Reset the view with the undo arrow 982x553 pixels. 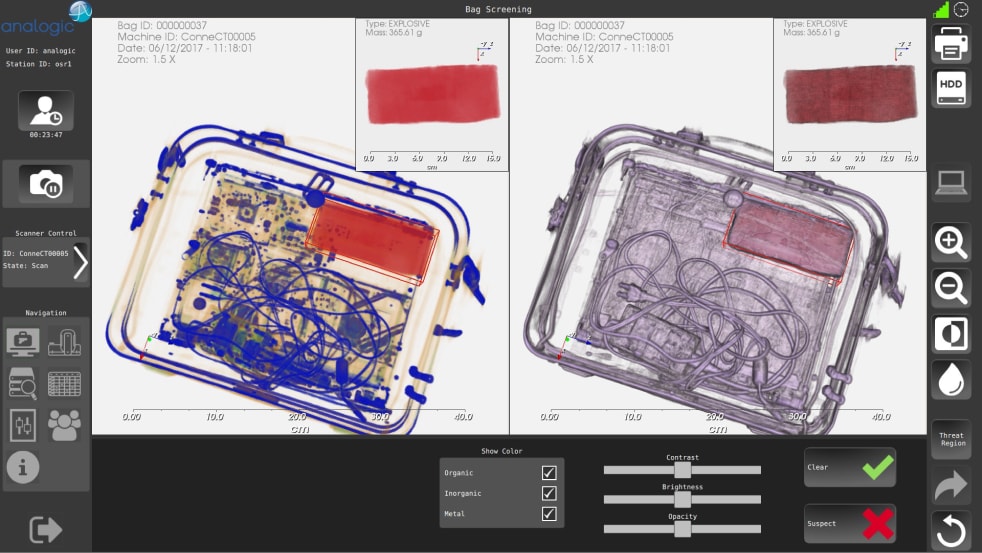coord(951,531)
